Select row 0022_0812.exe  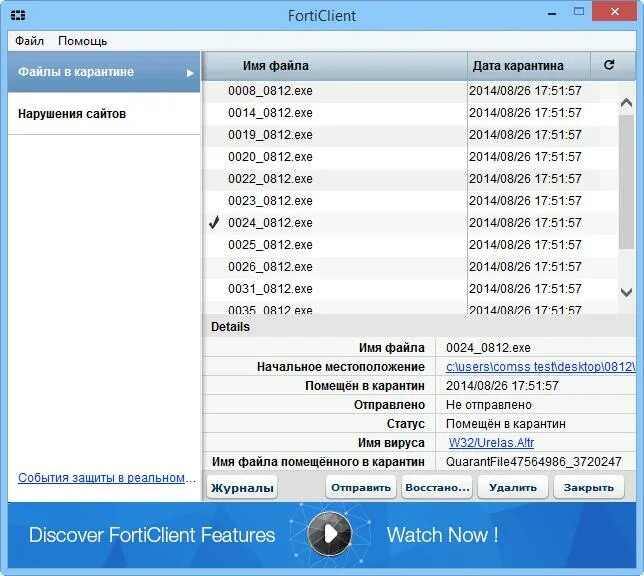pyautogui.click(x=411, y=179)
